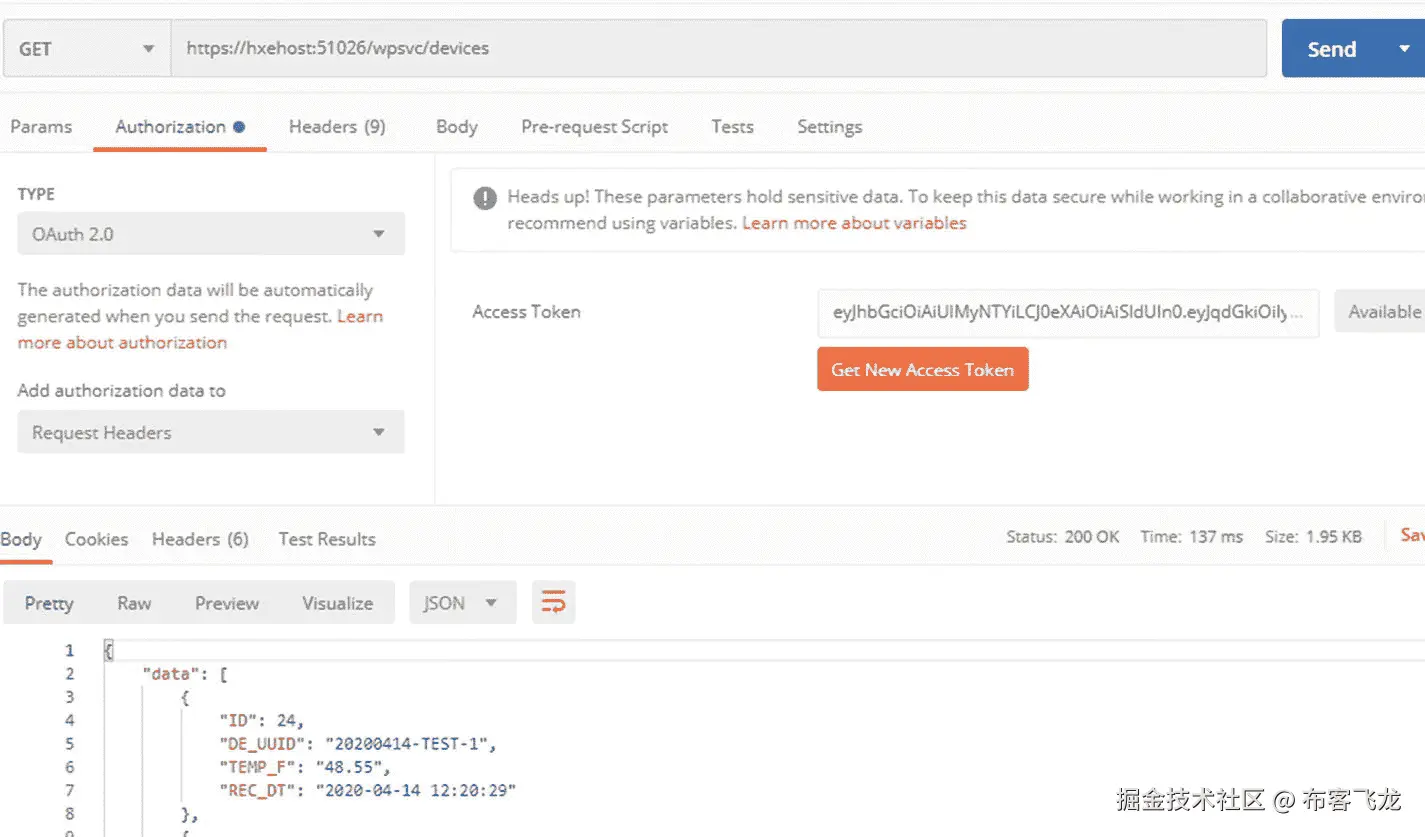This screenshot has height=837, width=1425.
Task: Open the Request Headers dropdown
Action: pyautogui.click(x=210, y=432)
